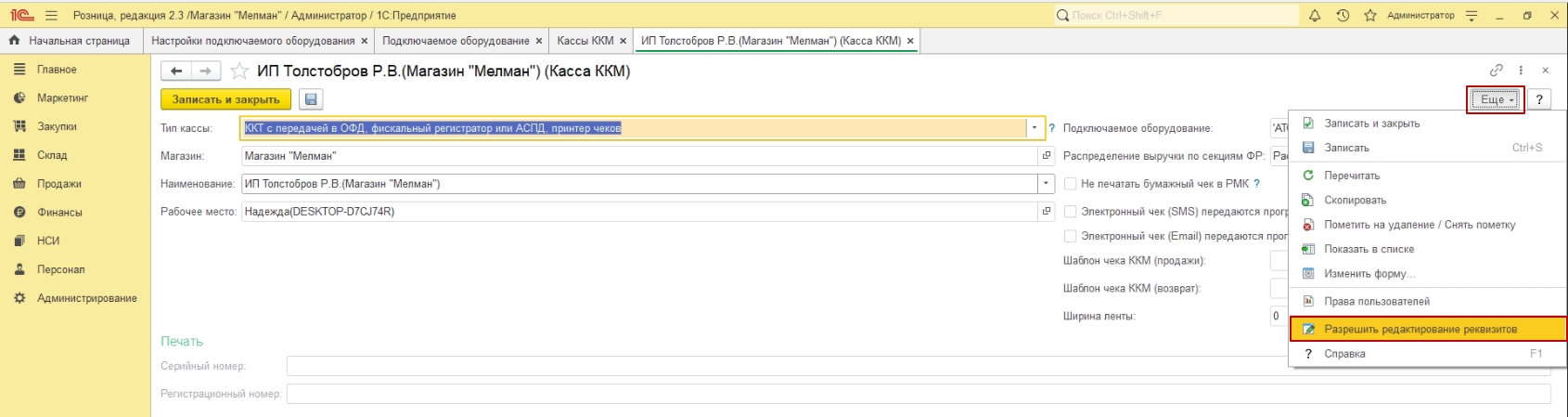Open the Еще dropdown button

coord(1496,99)
